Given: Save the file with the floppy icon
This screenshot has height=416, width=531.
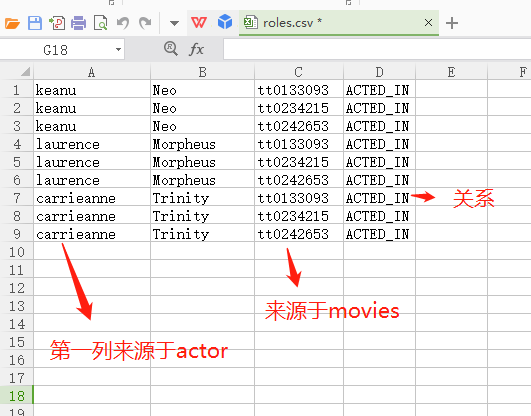Looking at the screenshot, I should point(35,23).
